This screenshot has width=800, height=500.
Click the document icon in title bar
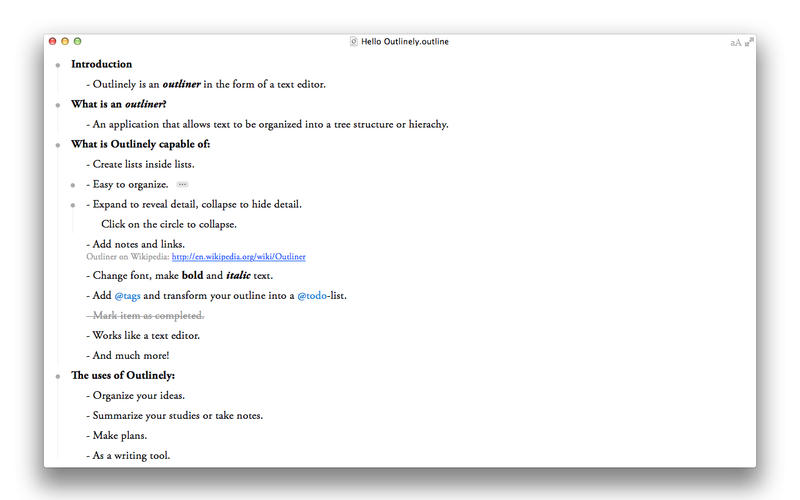[x=354, y=41]
